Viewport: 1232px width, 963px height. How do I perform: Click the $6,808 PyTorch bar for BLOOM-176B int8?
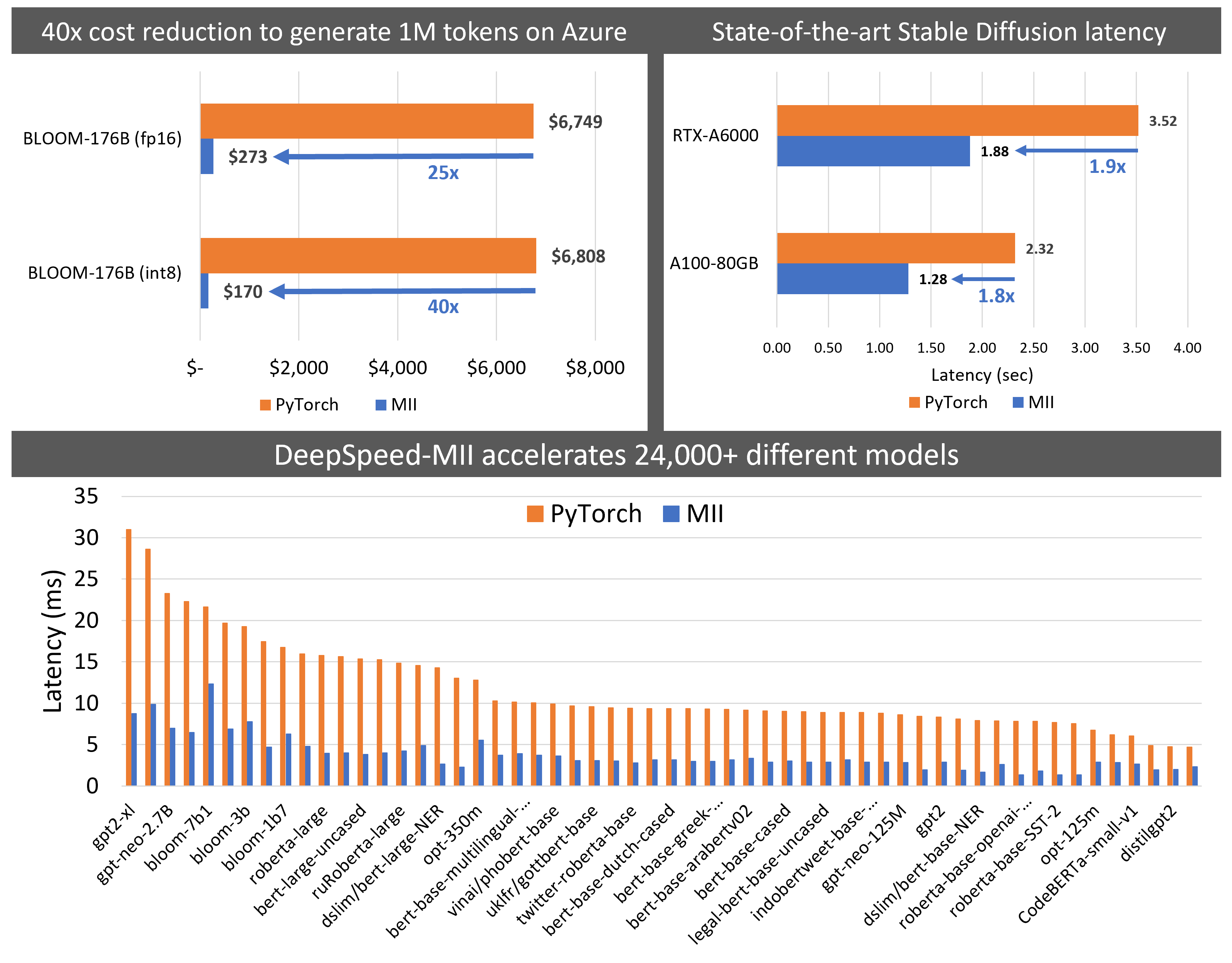tap(368, 255)
